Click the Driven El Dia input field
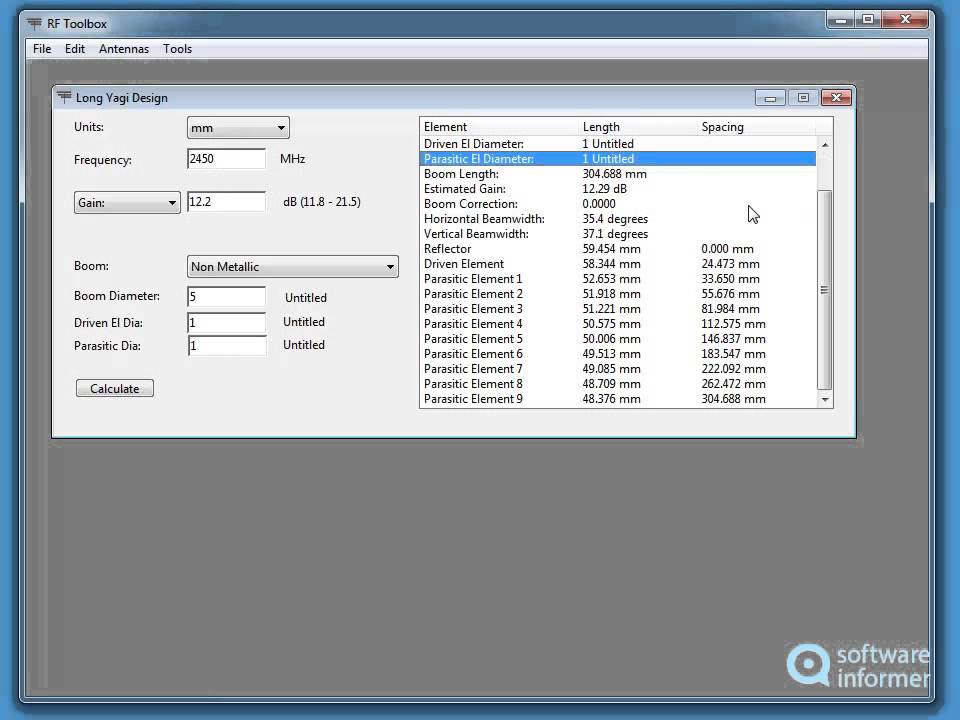The image size is (960, 720). pos(226,323)
